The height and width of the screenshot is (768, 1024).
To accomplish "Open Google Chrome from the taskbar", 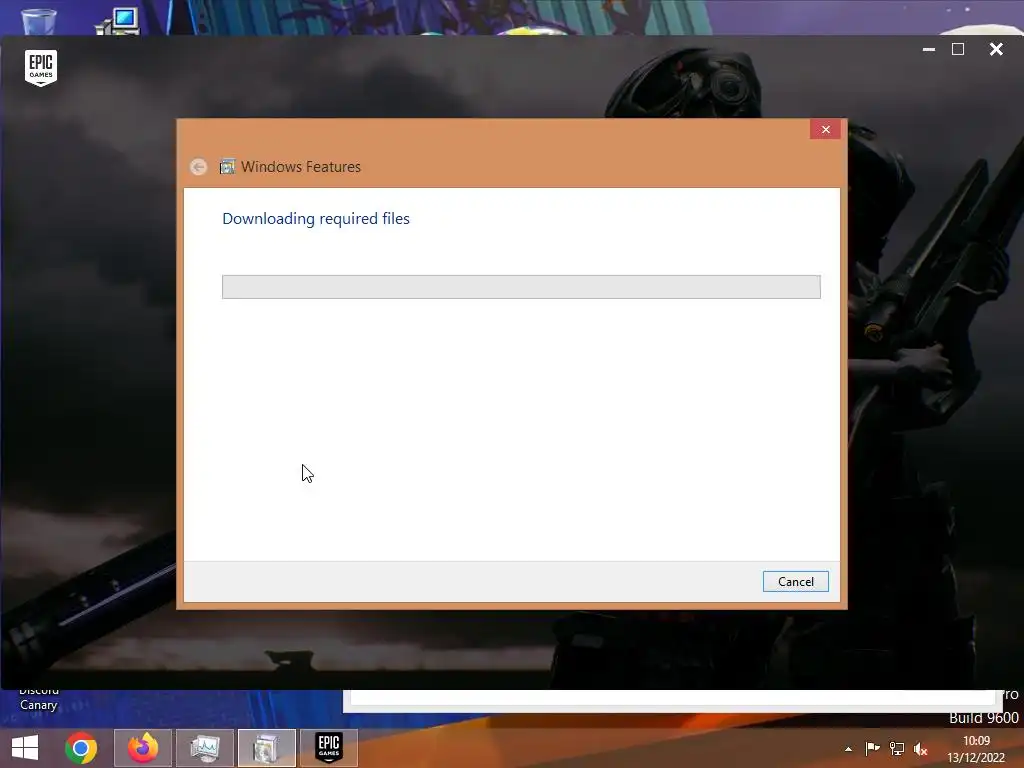I will [81, 748].
